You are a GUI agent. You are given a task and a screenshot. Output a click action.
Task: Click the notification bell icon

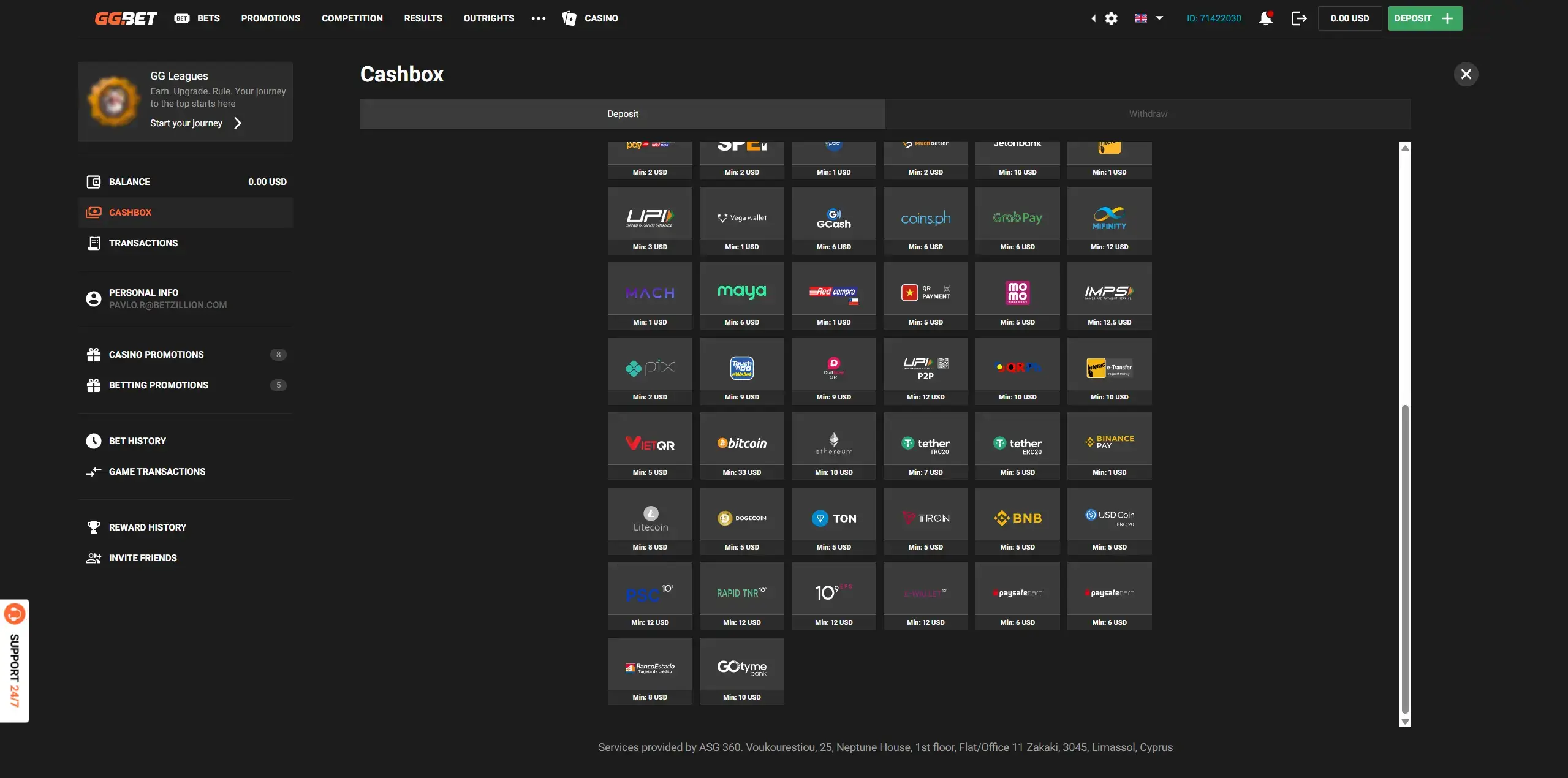(1265, 18)
